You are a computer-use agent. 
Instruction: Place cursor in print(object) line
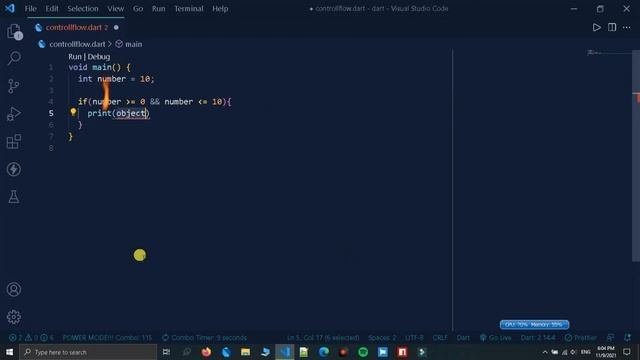point(118,113)
